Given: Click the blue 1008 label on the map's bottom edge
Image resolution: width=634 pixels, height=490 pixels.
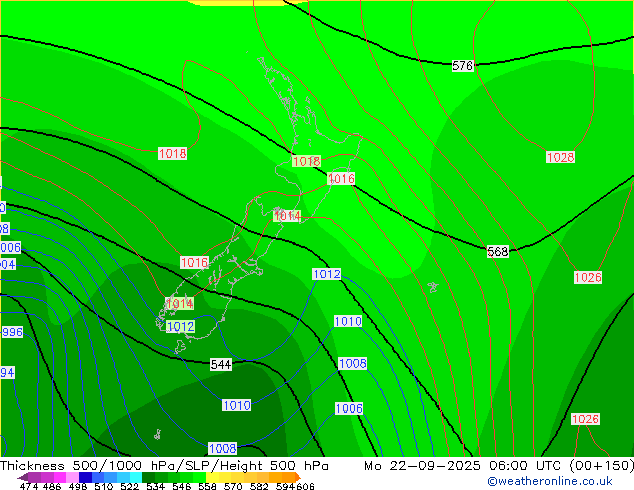Looking at the screenshot, I should [x=222, y=448].
